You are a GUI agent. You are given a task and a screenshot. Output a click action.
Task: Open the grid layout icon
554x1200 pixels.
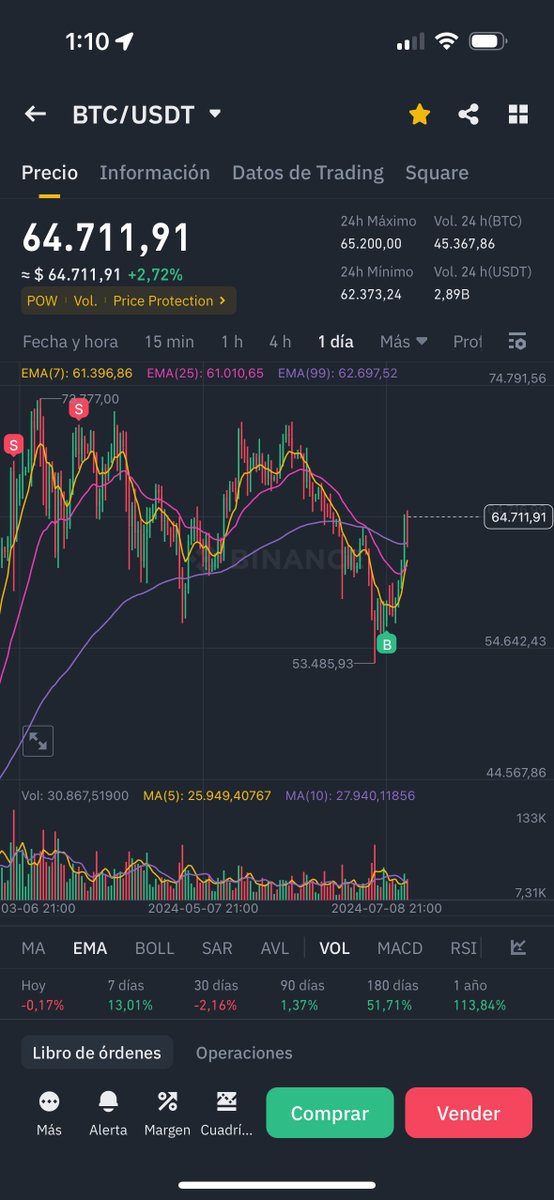[x=518, y=114]
